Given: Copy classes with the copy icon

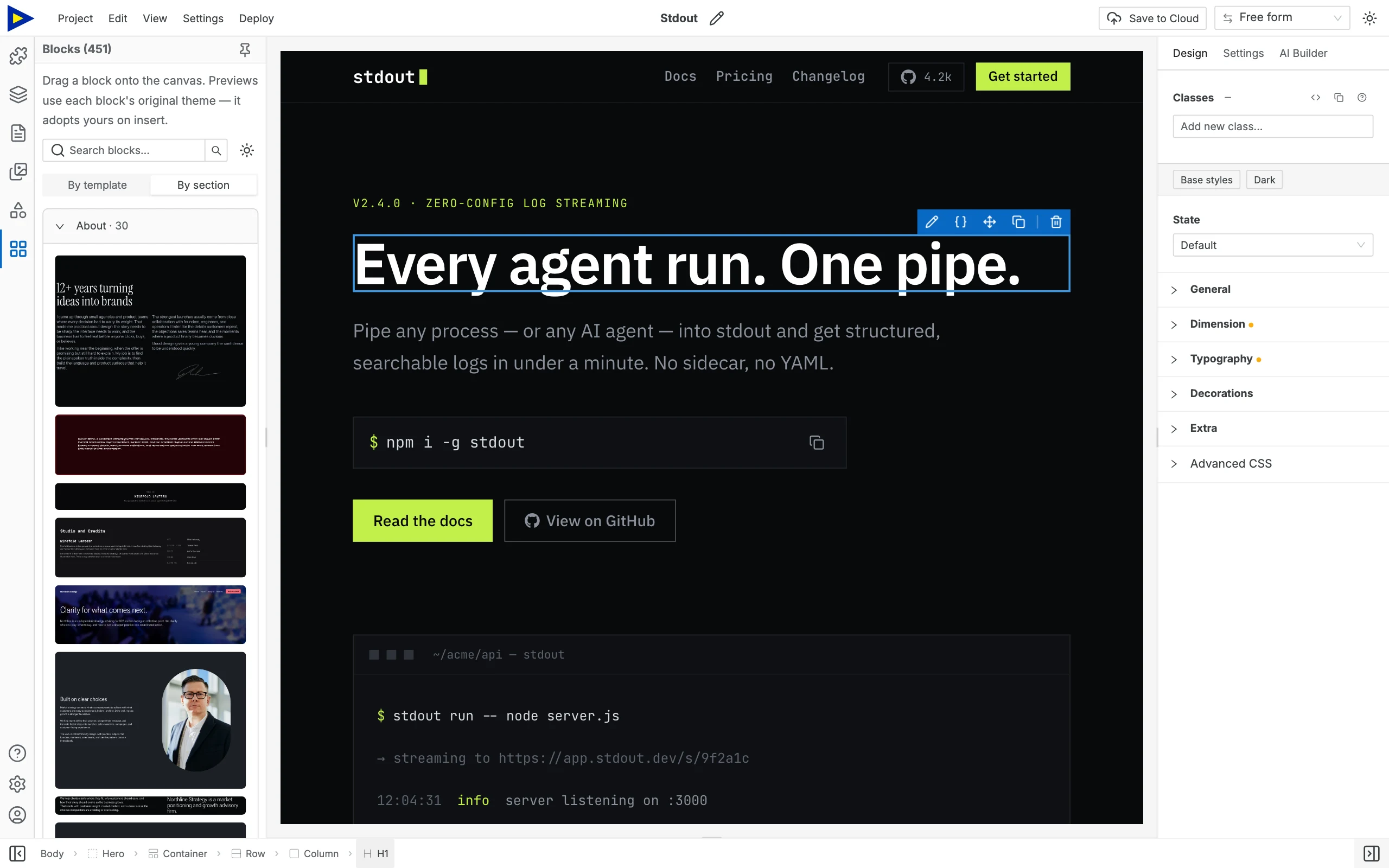Looking at the screenshot, I should 1339,98.
